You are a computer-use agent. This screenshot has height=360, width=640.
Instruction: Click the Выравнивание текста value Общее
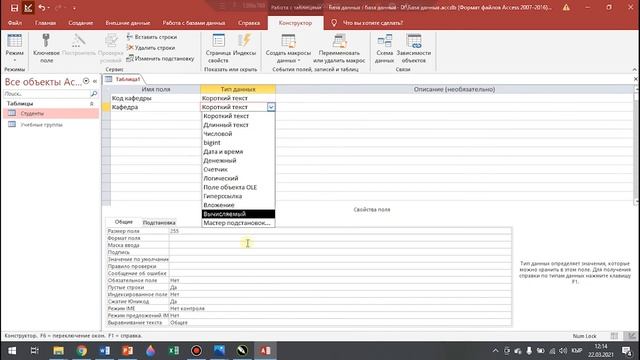pyautogui.click(x=340, y=322)
